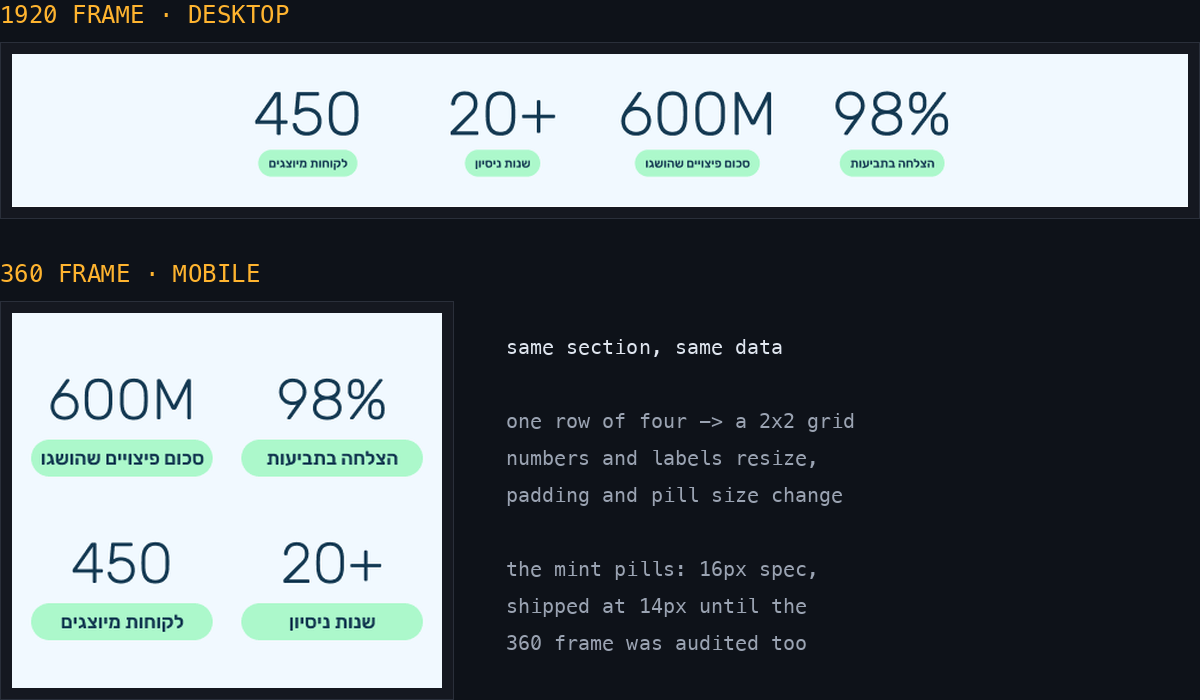Click the 1920 FRAME · DESKTOP heading

(x=145, y=15)
